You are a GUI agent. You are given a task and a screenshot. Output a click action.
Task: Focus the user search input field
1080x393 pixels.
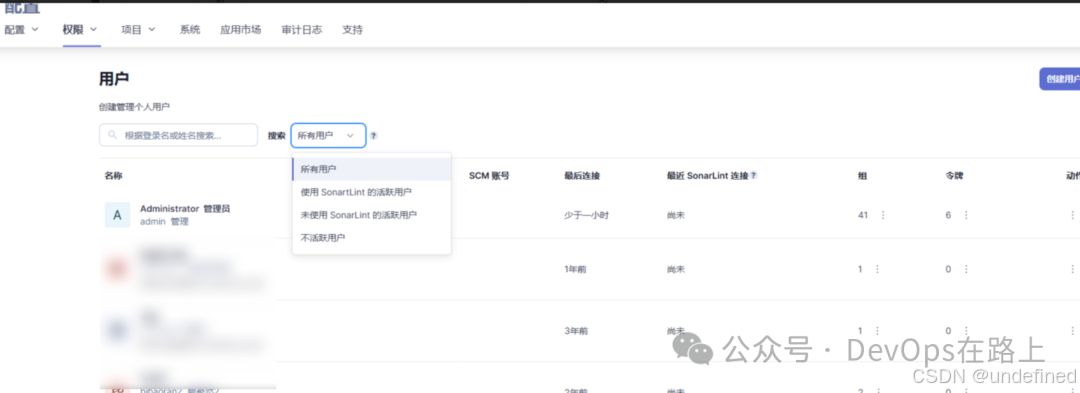[178, 135]
